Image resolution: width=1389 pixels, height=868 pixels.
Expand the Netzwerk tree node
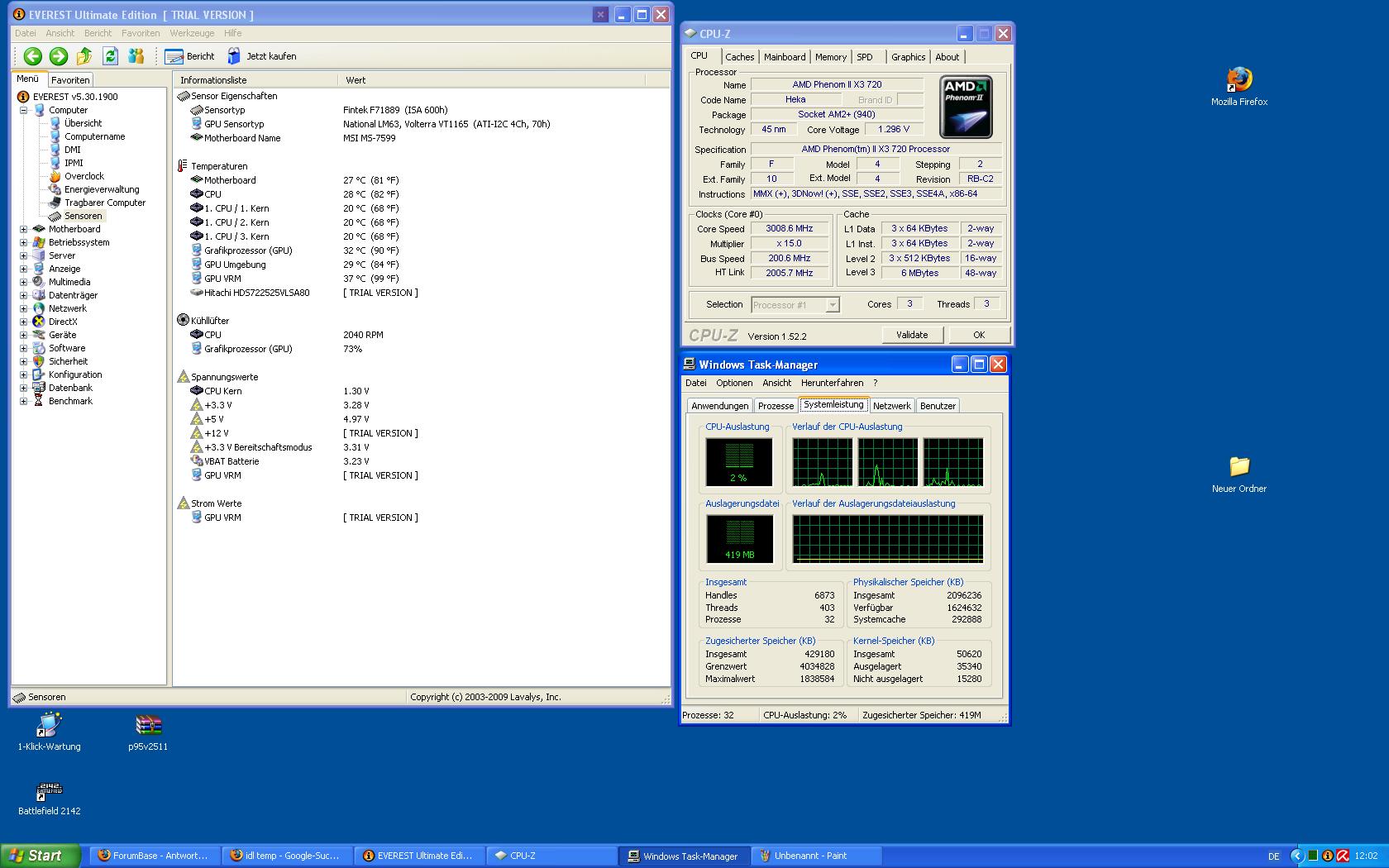pos(24,308)
